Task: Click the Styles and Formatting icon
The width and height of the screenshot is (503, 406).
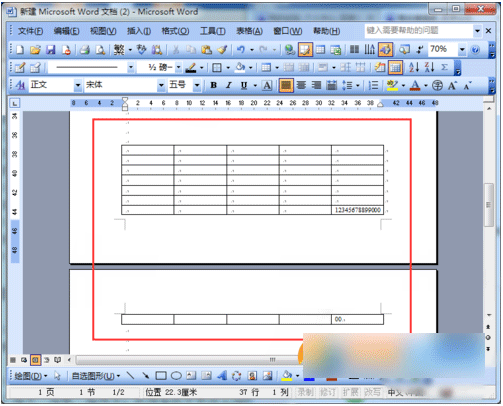Action: click(21, 85)
